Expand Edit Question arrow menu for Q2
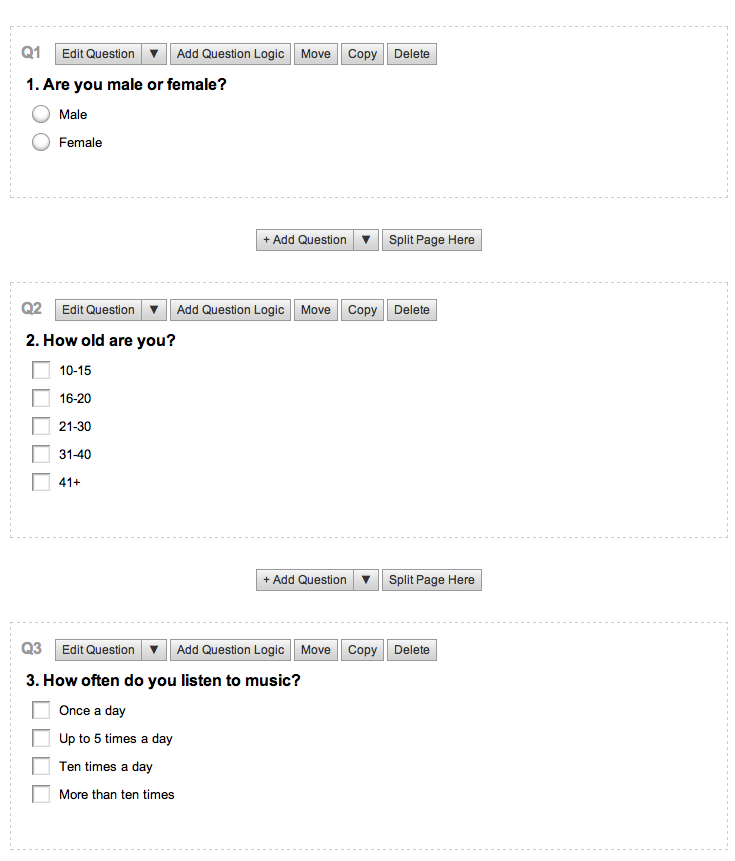 (154, 310)
